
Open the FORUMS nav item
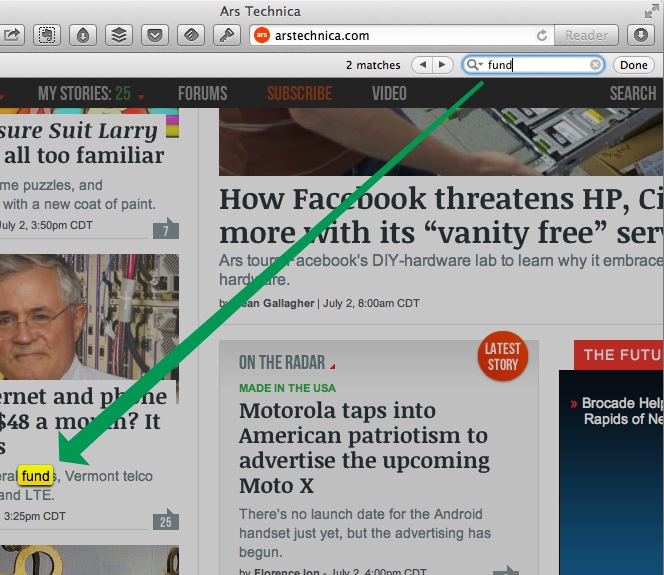[x=202, y=94]
